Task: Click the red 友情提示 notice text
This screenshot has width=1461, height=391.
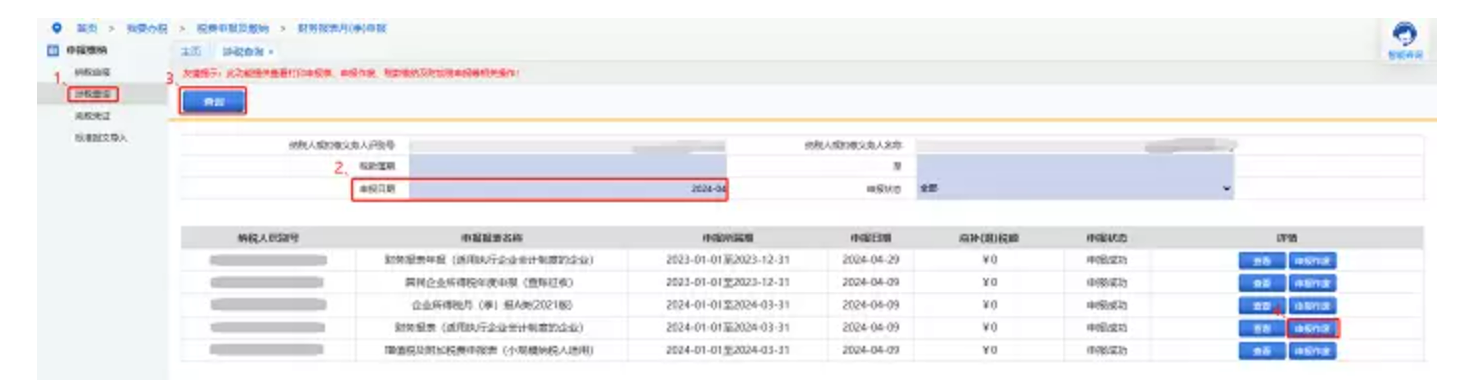Action: tap(351, 74)
